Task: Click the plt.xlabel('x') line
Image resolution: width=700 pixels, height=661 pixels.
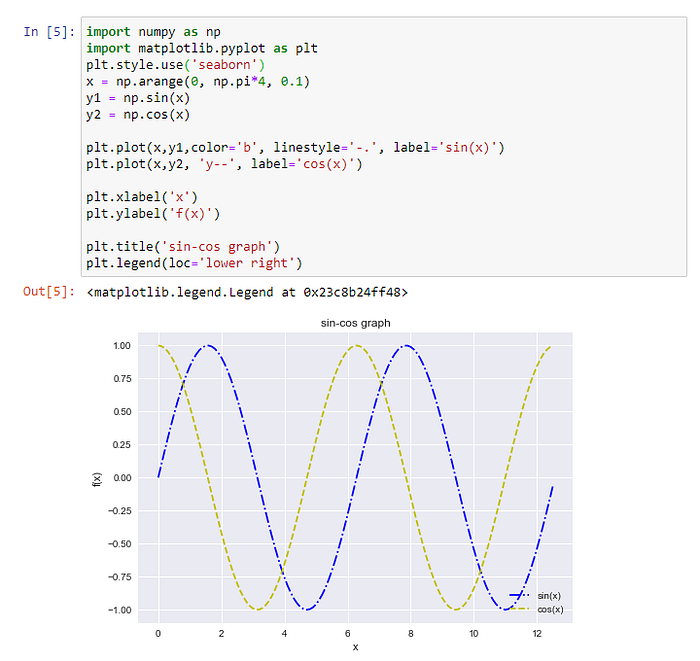Action: (x=142, y=197)
